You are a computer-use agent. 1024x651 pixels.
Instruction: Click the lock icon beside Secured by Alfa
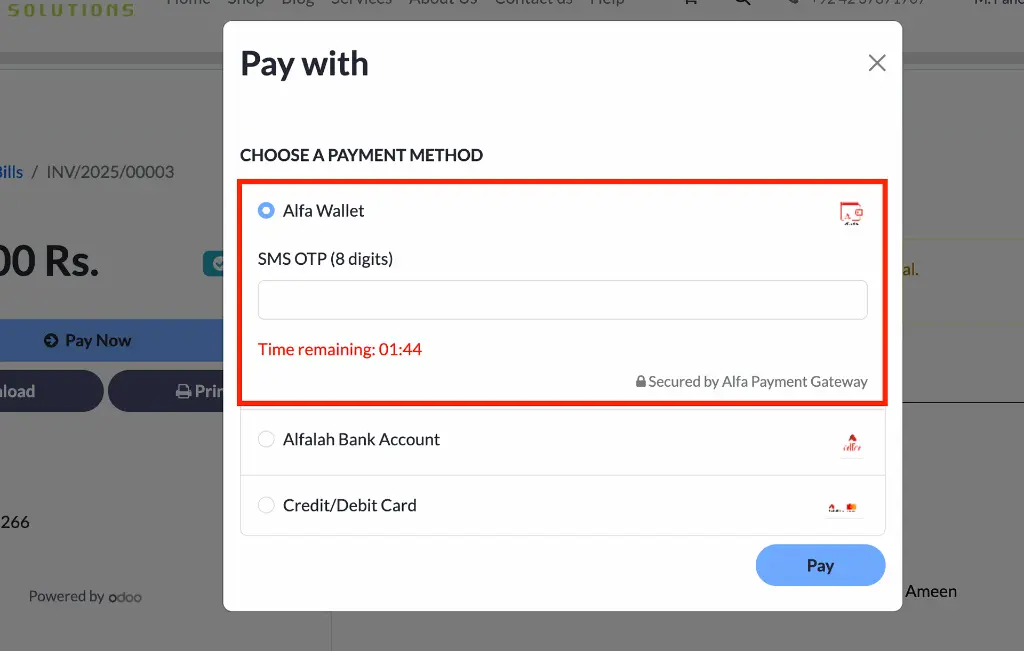click(641, 381)
